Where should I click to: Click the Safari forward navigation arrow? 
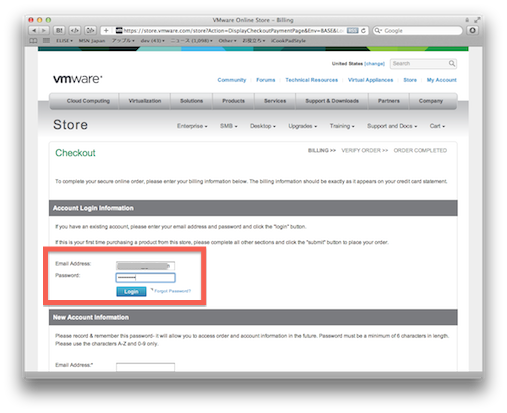point(44,31)
